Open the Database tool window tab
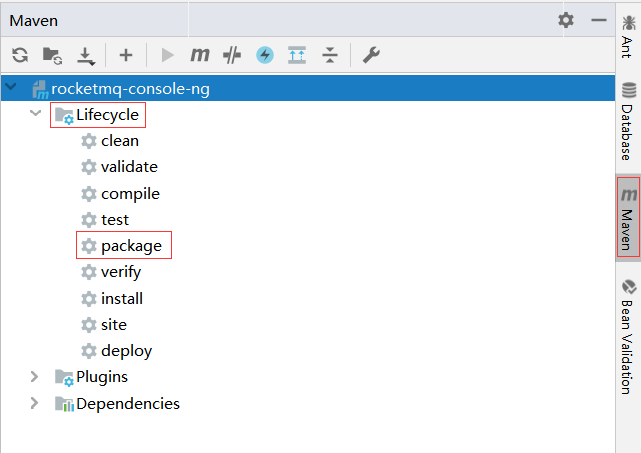The image size is (641, 453). point(628,121)
